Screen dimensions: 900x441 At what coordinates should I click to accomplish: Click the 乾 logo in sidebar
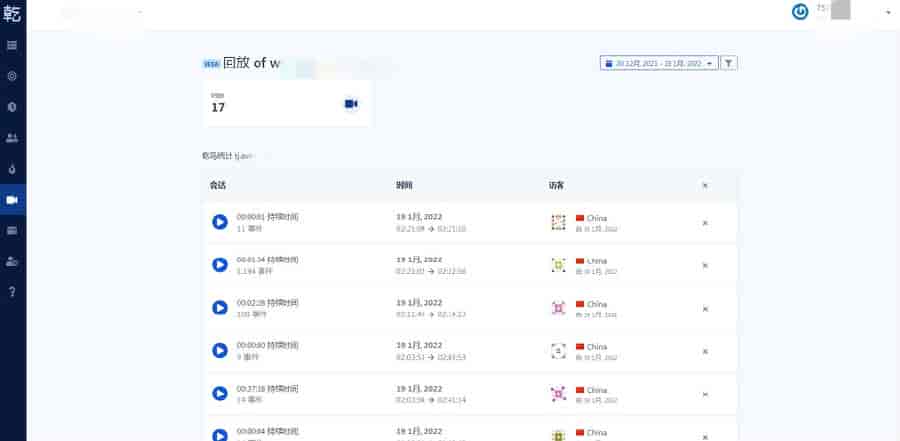tap(13, 13)
